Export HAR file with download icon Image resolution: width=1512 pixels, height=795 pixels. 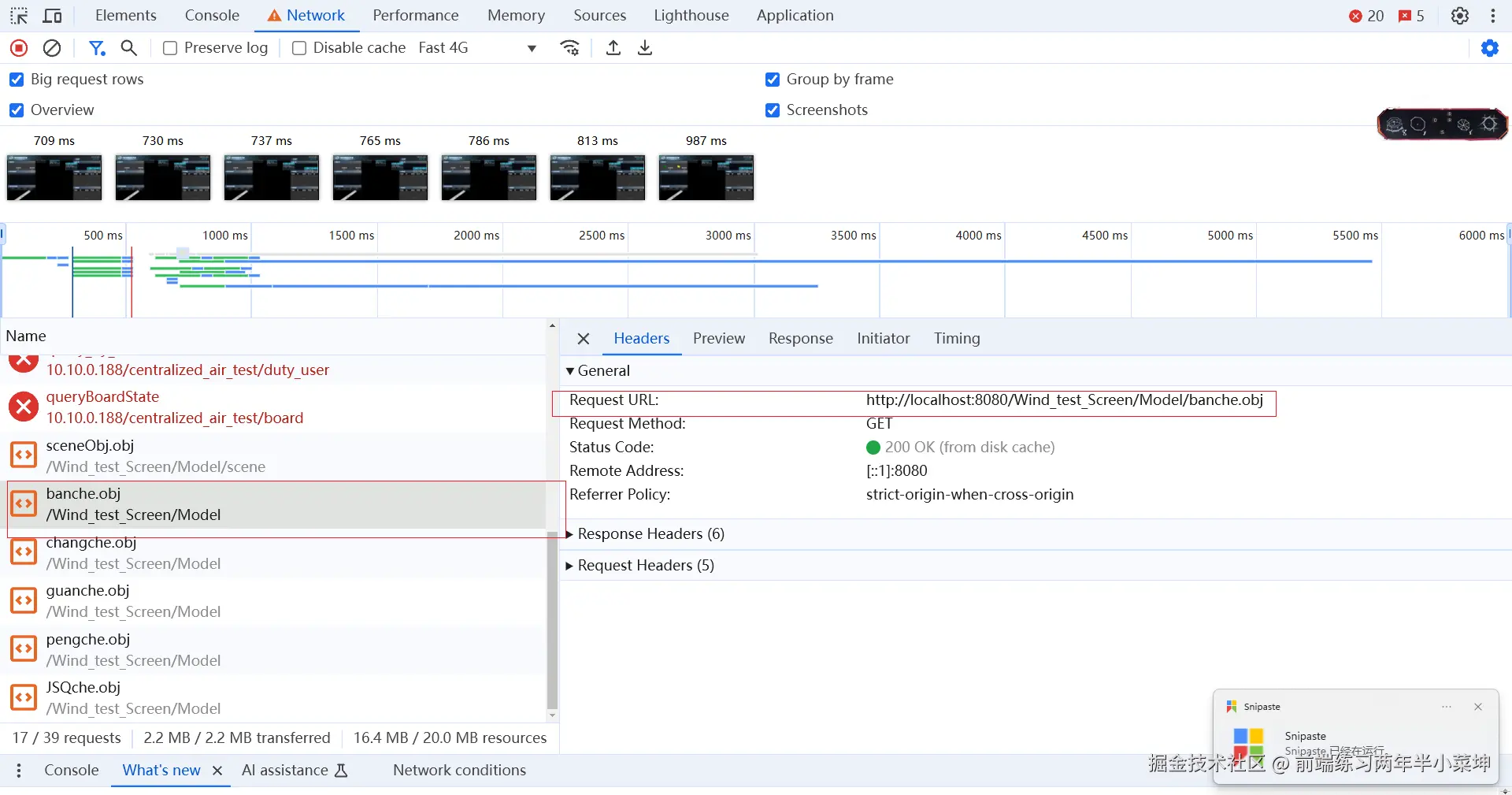click(x=645, y=48)
